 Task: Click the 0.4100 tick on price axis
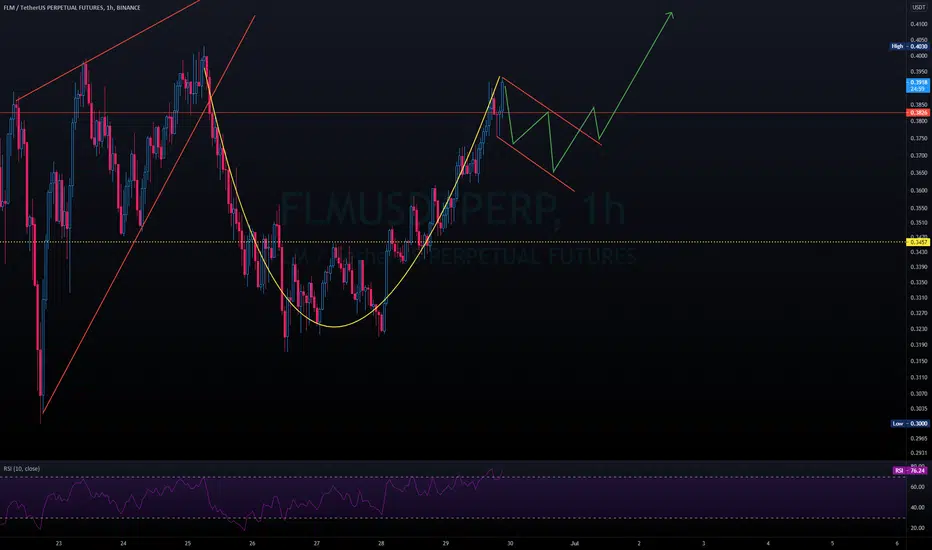pos(919,24)
